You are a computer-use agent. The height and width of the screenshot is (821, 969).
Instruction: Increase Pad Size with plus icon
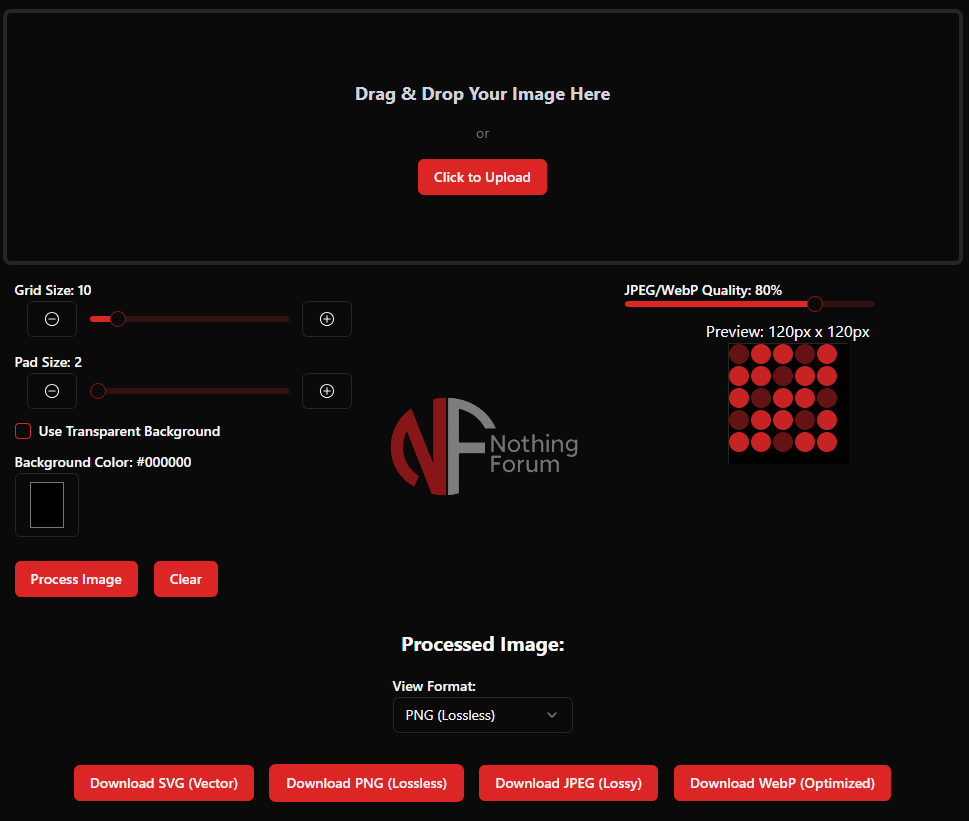[327, 391]
